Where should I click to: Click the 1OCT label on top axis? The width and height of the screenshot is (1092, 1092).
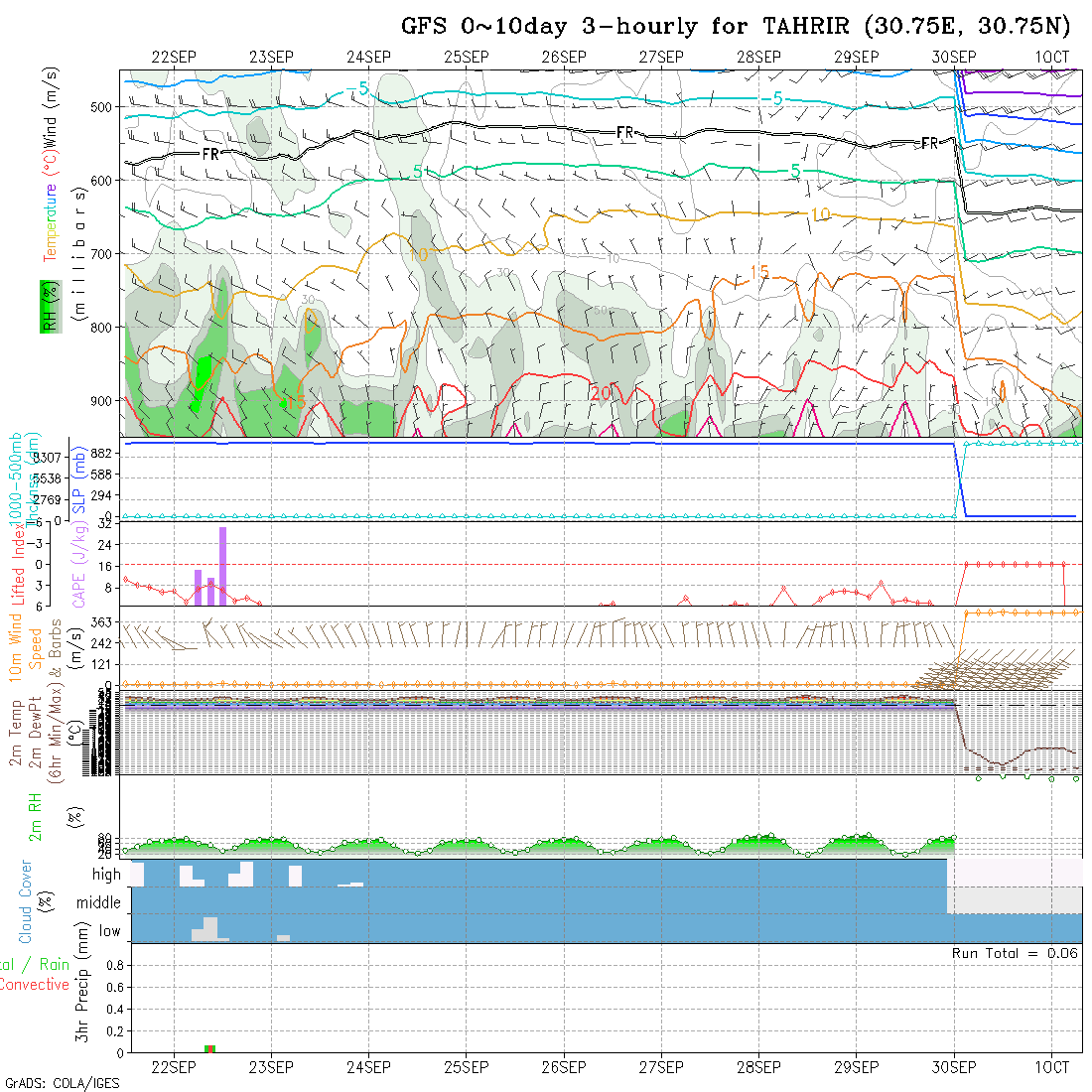point(1051,57)
